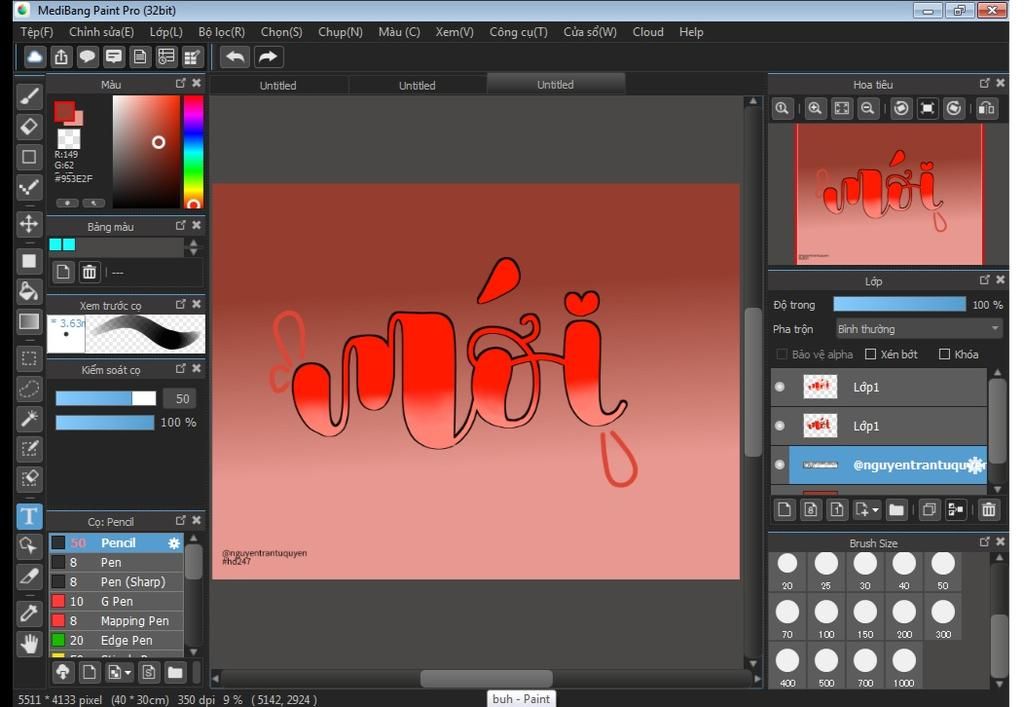Undock the Lớp layer panel
1024x707 pixels.
tap(985, 280)
